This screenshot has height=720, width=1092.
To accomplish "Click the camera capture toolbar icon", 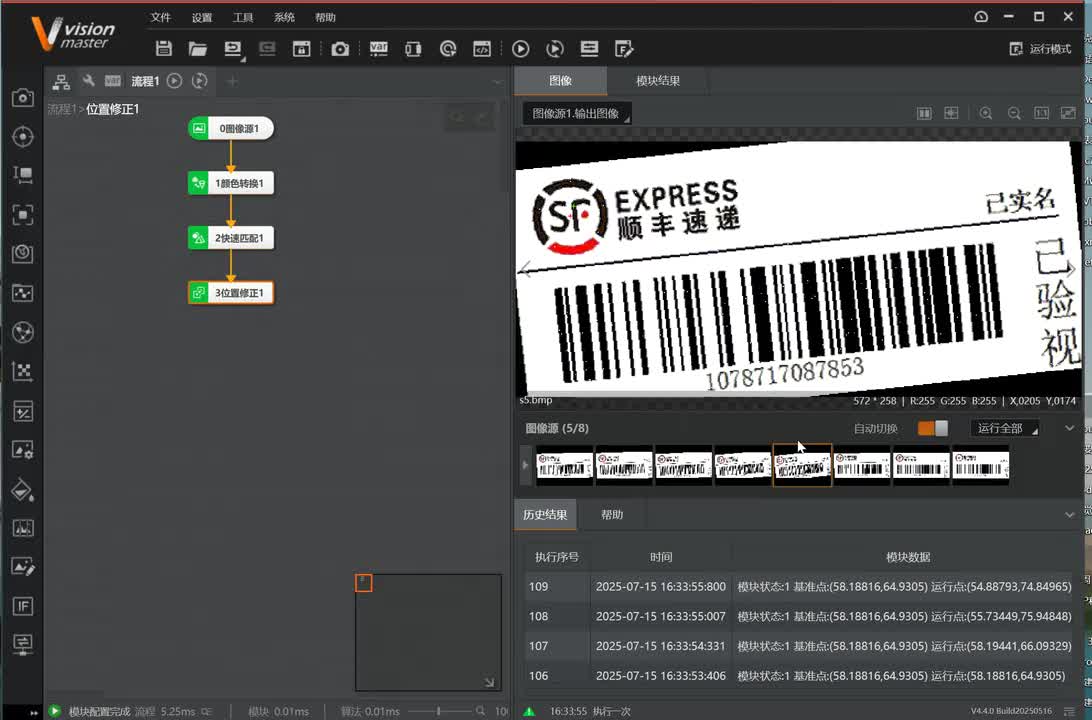I will pyautogui.click(x=340, y=49).
